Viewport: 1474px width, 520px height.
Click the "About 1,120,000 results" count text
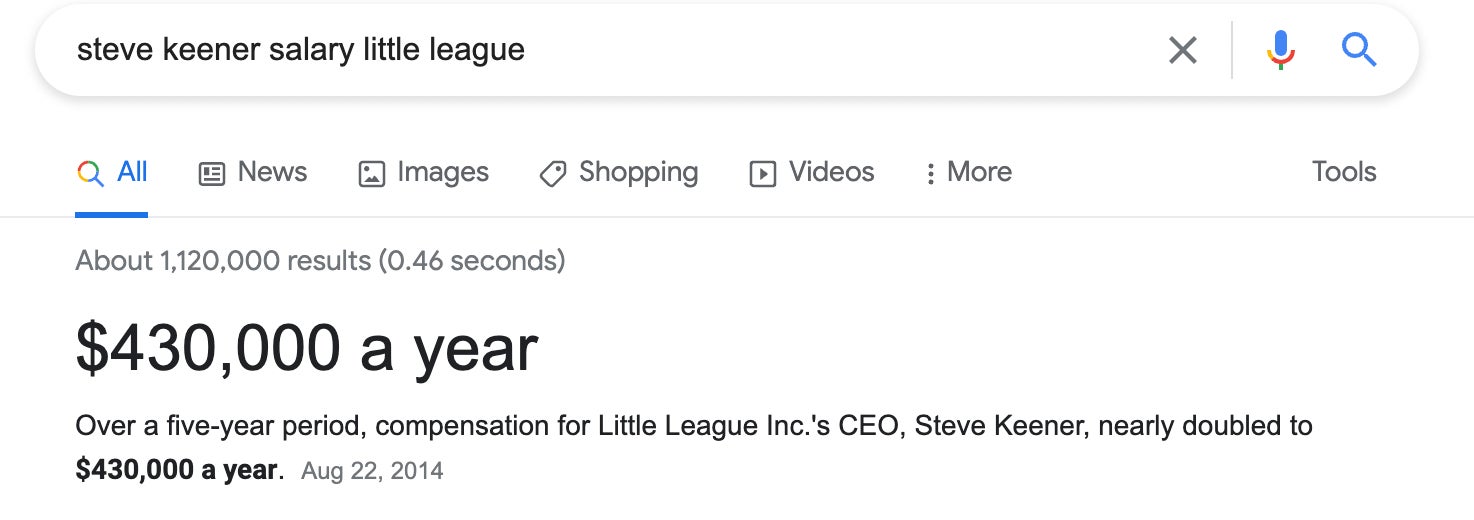[320, 261]
